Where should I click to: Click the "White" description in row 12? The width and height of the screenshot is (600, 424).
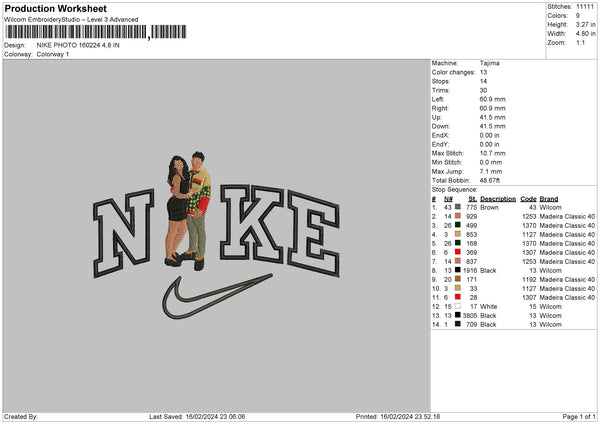pos(489,307)
